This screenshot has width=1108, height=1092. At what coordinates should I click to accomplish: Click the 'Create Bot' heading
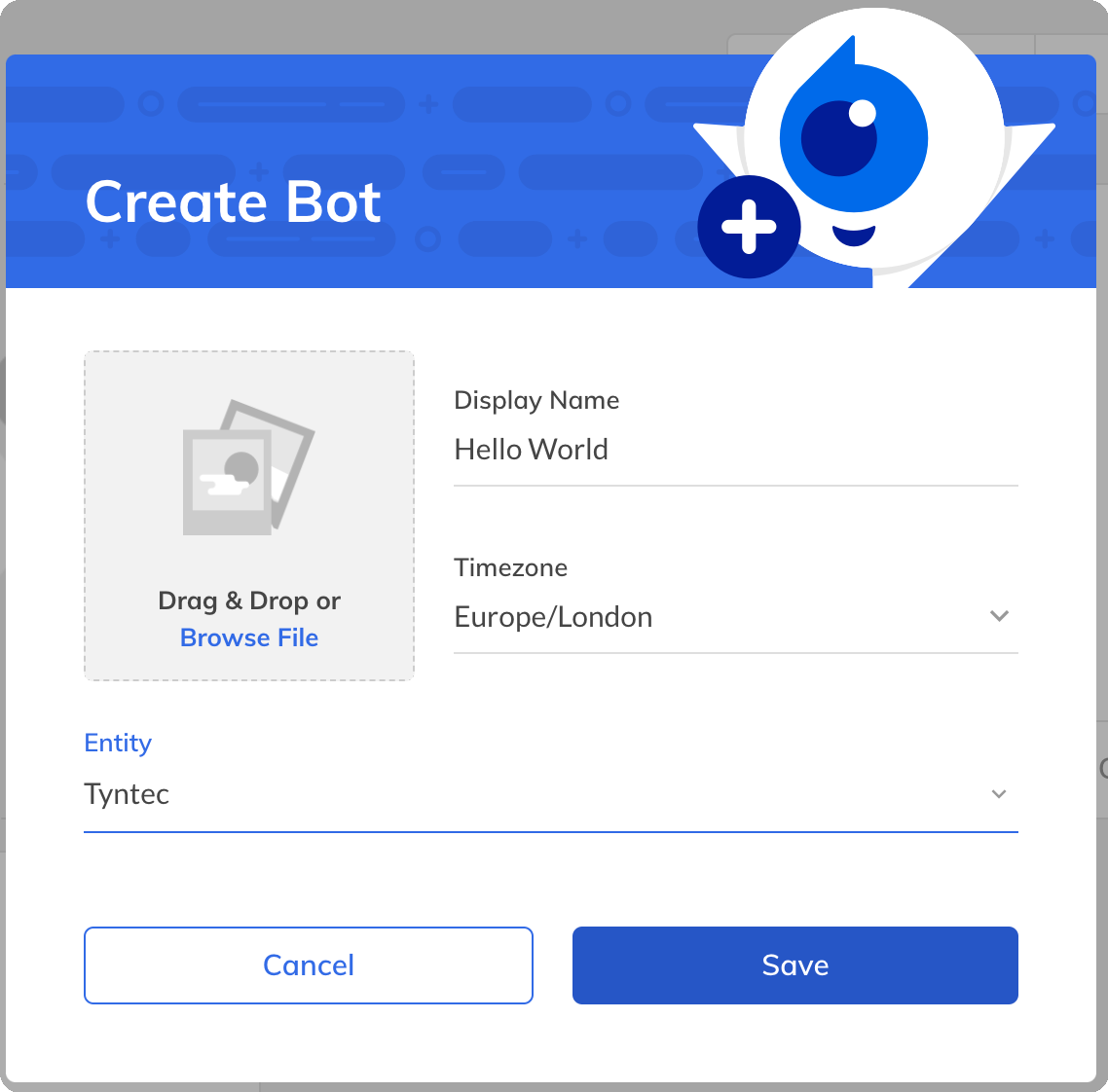pyautogui.click(x=234, y=202)
